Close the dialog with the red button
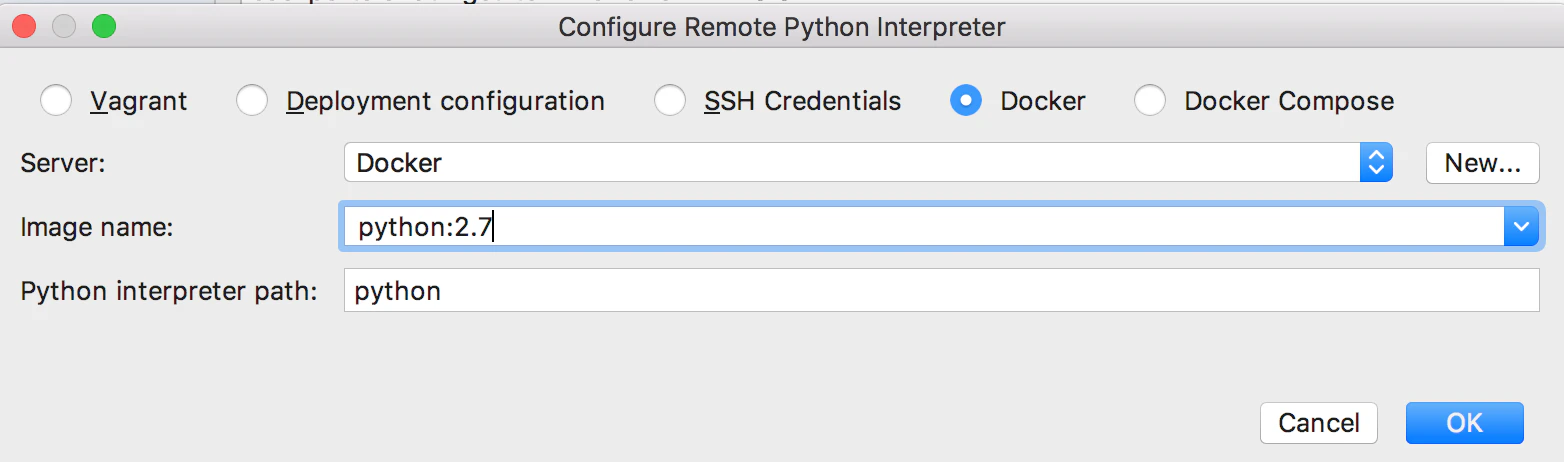Screen dimensions: 1564x462 coord(26,26)
